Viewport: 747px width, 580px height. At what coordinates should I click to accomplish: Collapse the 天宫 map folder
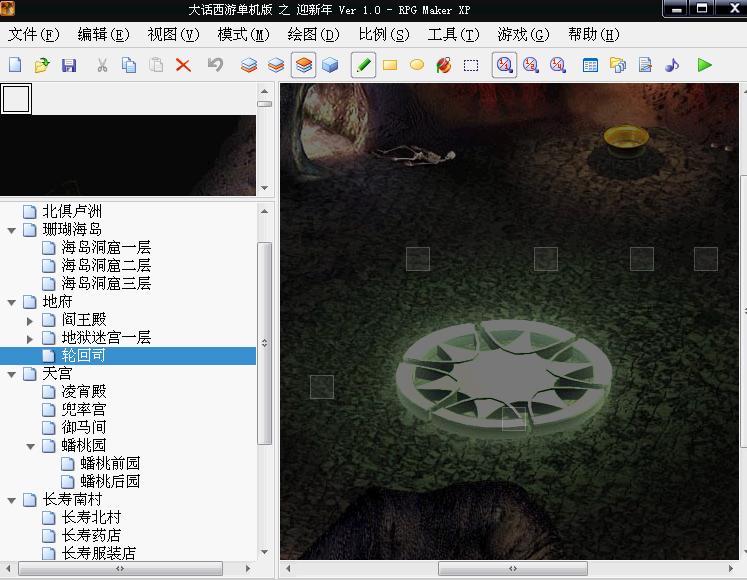point(12,375)
